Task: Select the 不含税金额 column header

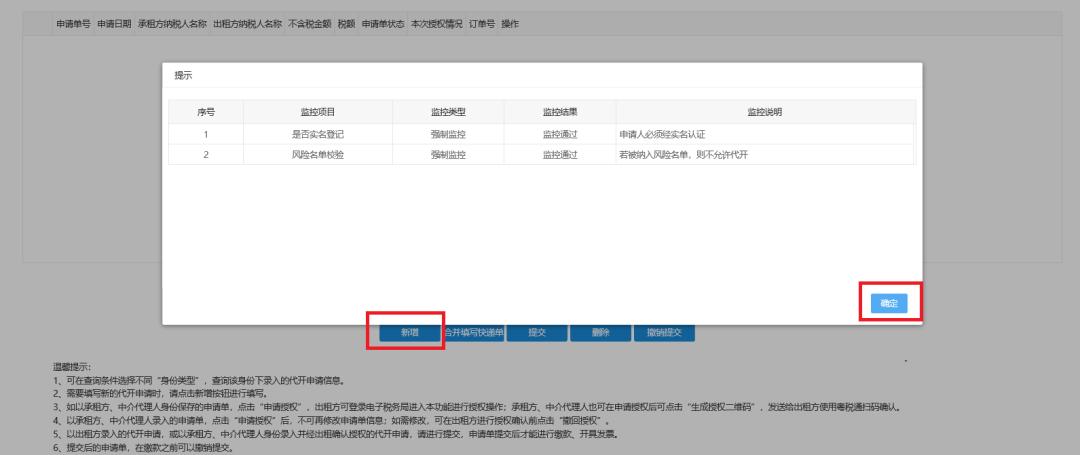Action: click(x=310, y=24)
